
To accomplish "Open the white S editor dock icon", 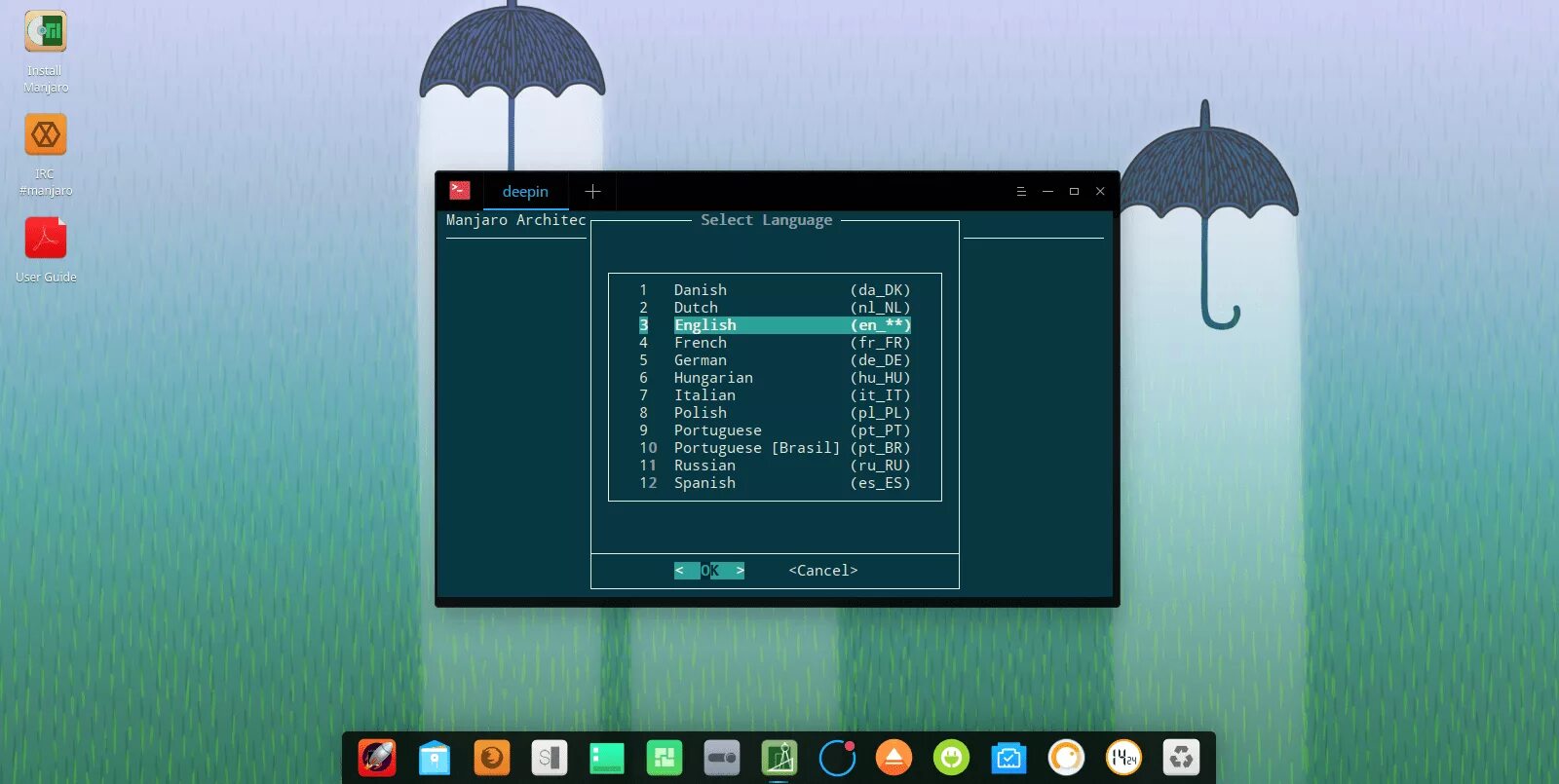I will [x=550, y=758].
